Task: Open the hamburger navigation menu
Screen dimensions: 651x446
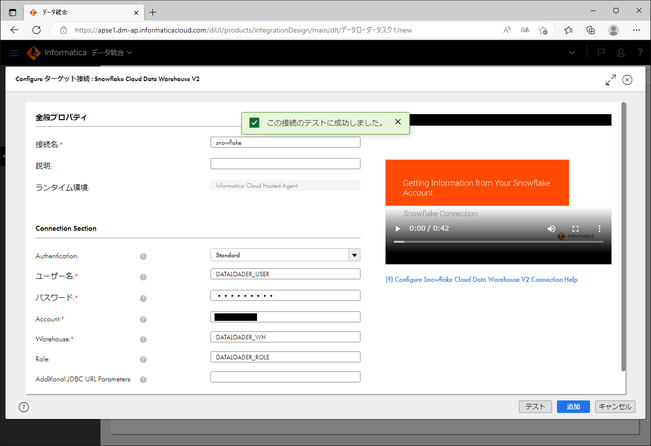Action: pos(15,53)
